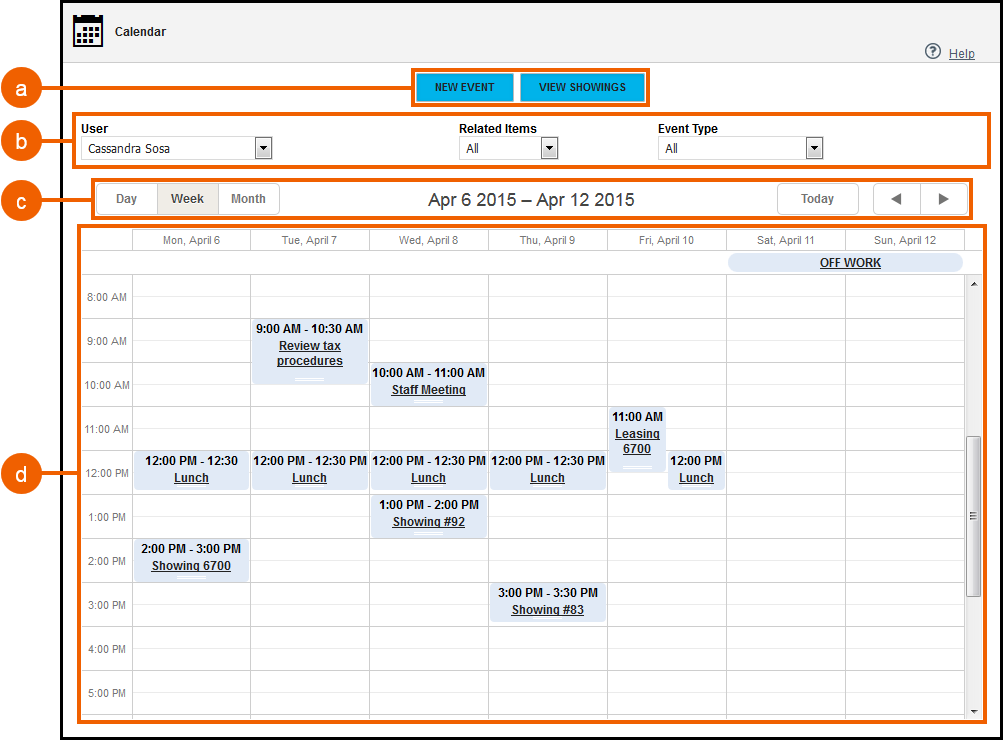
Task: Open the OFF WORK all-day event
Action: (850, 263)
